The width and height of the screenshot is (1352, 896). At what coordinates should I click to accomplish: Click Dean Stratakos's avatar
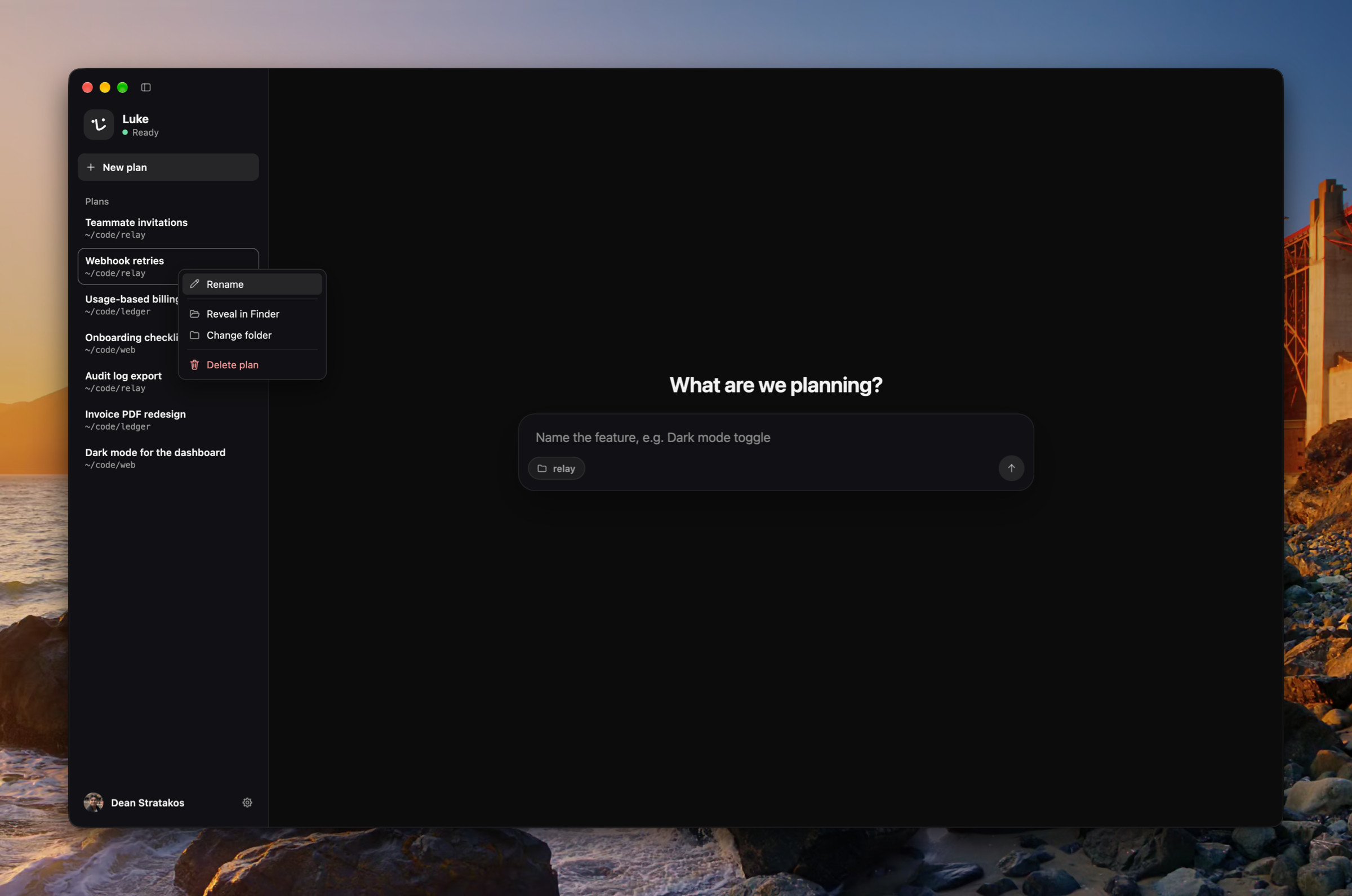94,803
